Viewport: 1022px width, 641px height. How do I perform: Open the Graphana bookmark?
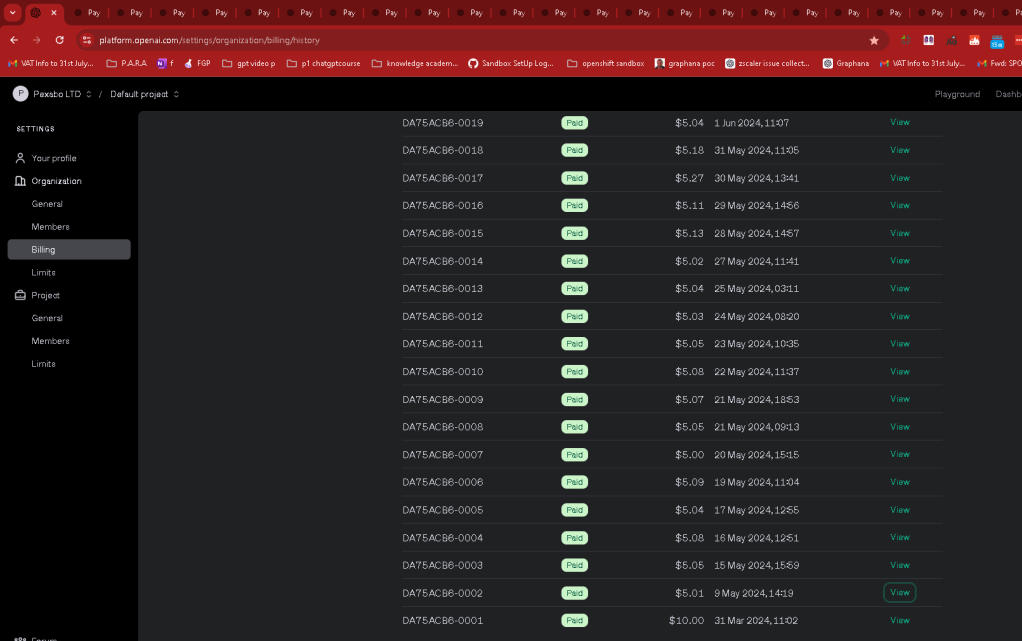click(845, 63)
